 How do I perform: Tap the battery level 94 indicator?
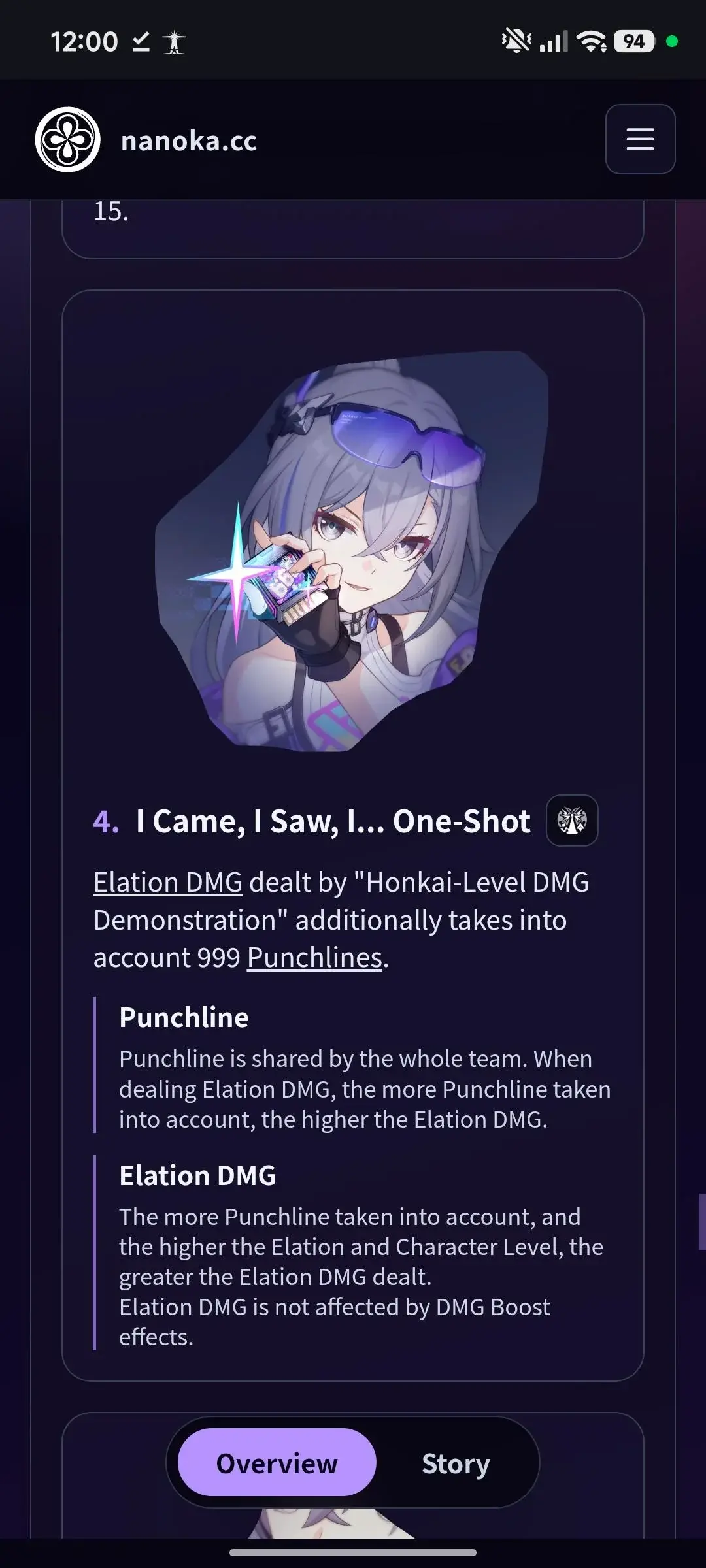pyautogui.click(x=634, y=41)
